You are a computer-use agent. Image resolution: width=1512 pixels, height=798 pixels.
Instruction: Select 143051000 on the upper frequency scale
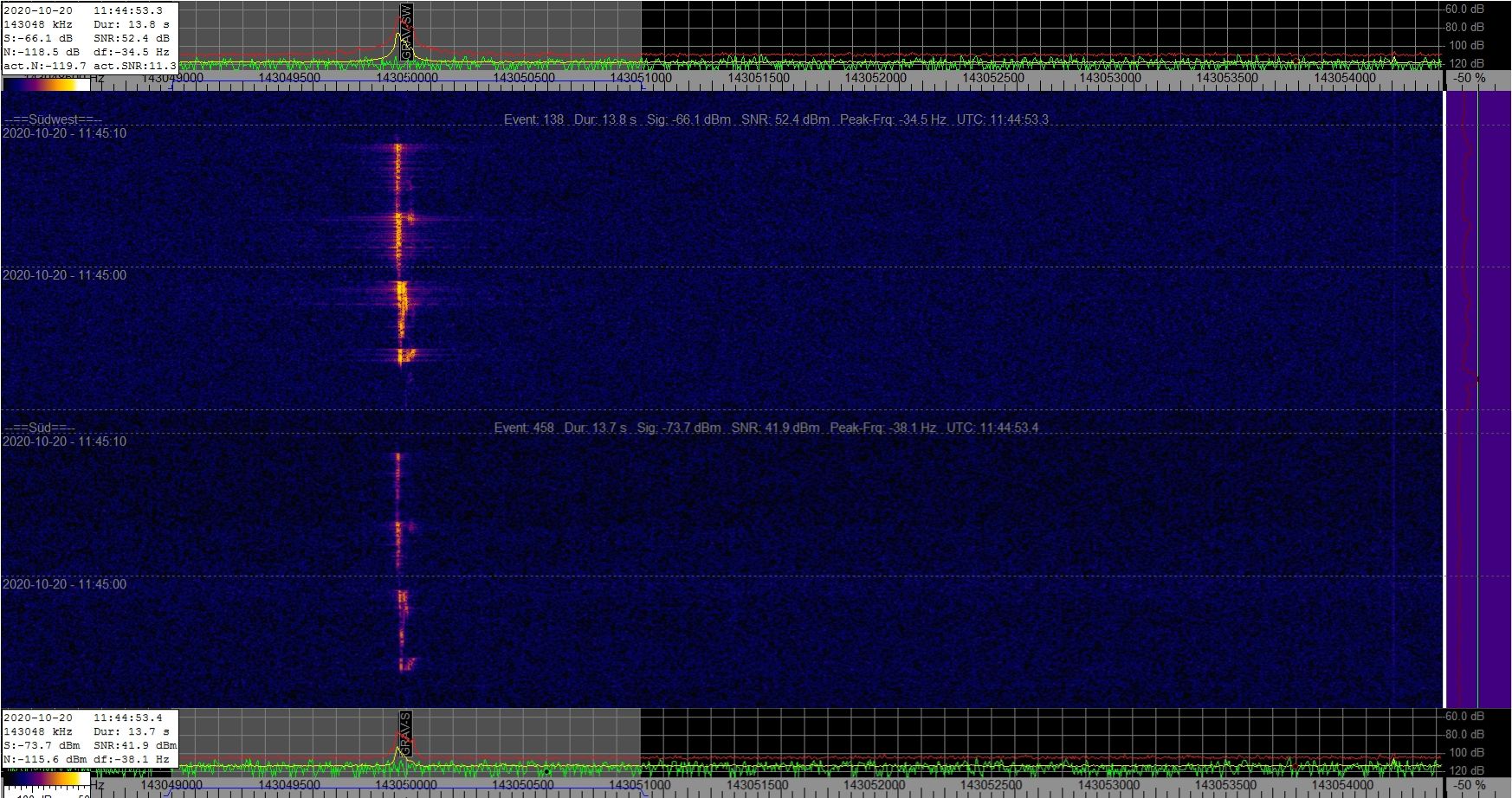pyautogui.click(x=641, y=78)
